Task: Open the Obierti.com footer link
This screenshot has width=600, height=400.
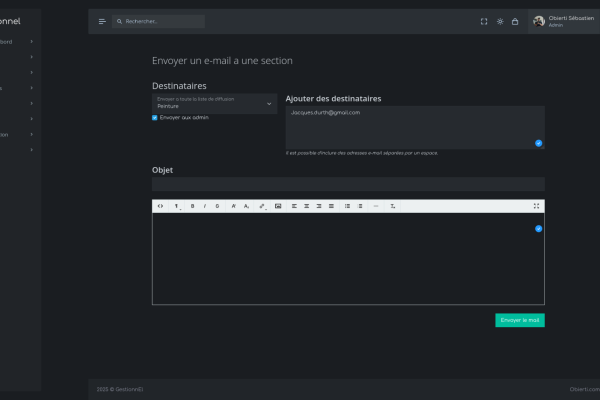Action: click(x=584, y=388)
